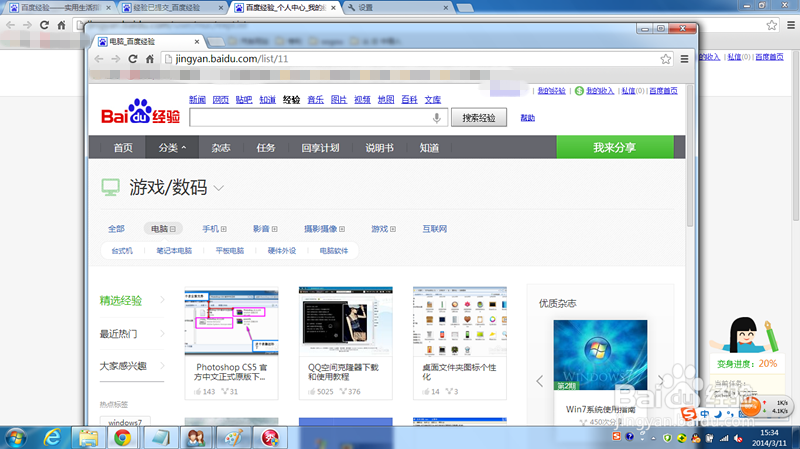Open the 帮助 help link
The image size is (800, 449).
528,118
